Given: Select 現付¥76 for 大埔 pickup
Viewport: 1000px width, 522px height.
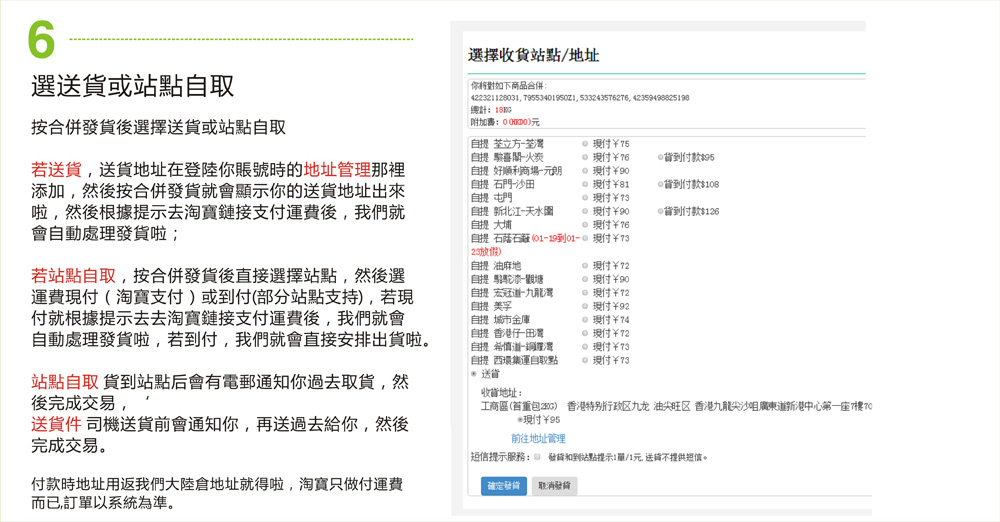Looking at the screenshot, I should pyautogui.click(x=585, y=225).
